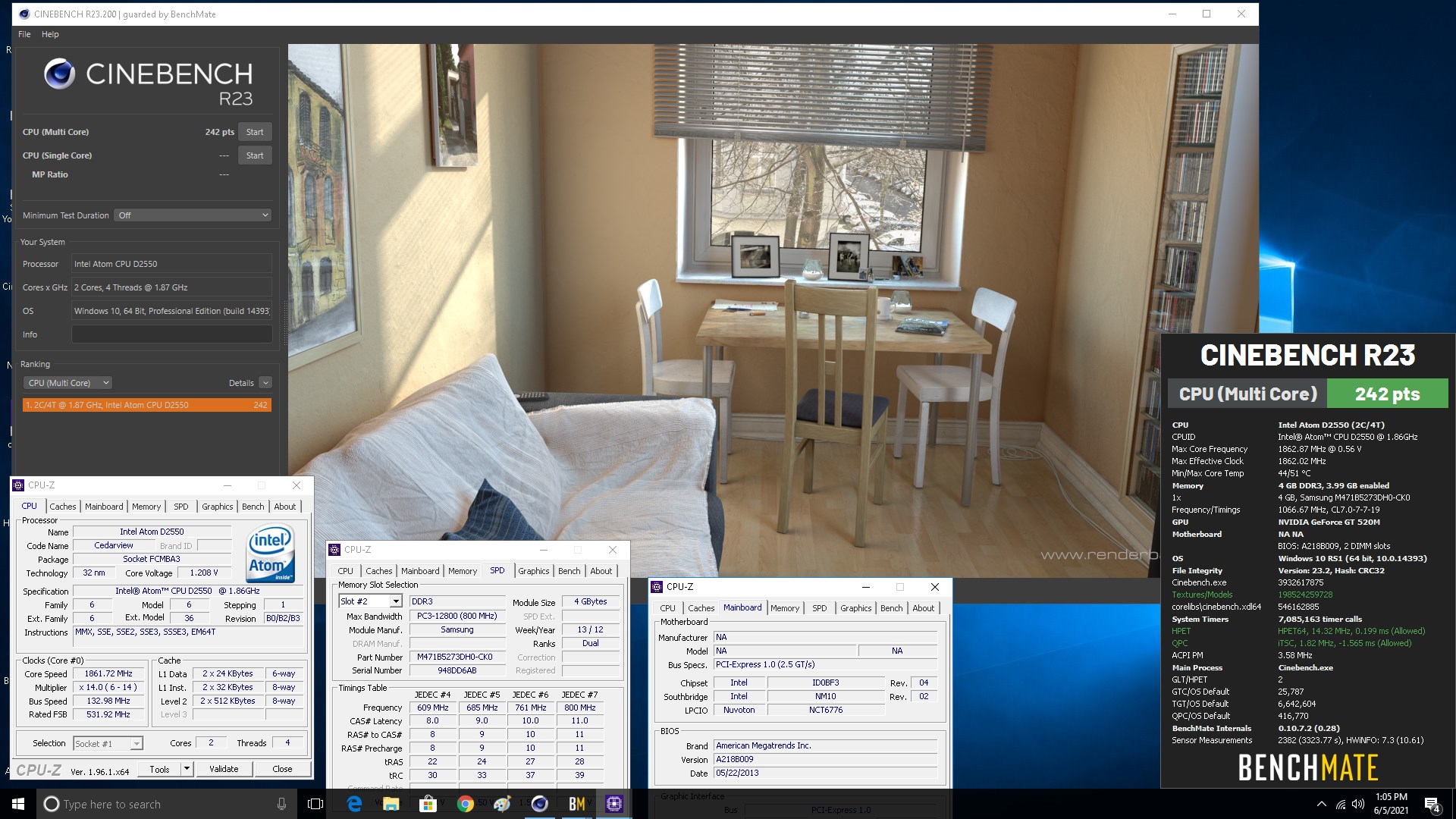Screen dimensions: 1456x819
Task: Click the Tools button in CPU-Z
Action: click(159, 769)
